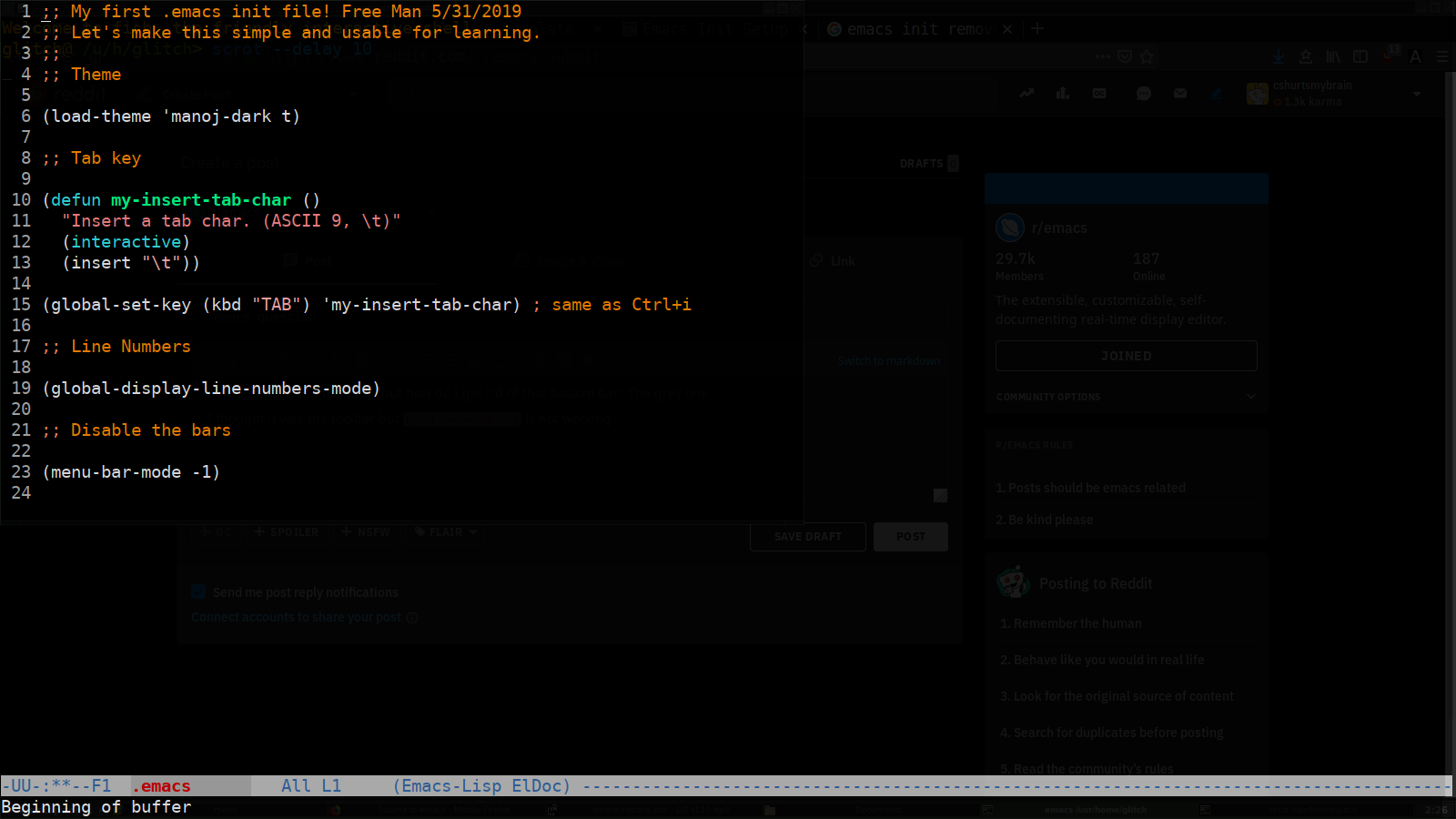Open Reddit chat bubble icon
This screenshot has height=819, width=1456.
[1144, 93]
